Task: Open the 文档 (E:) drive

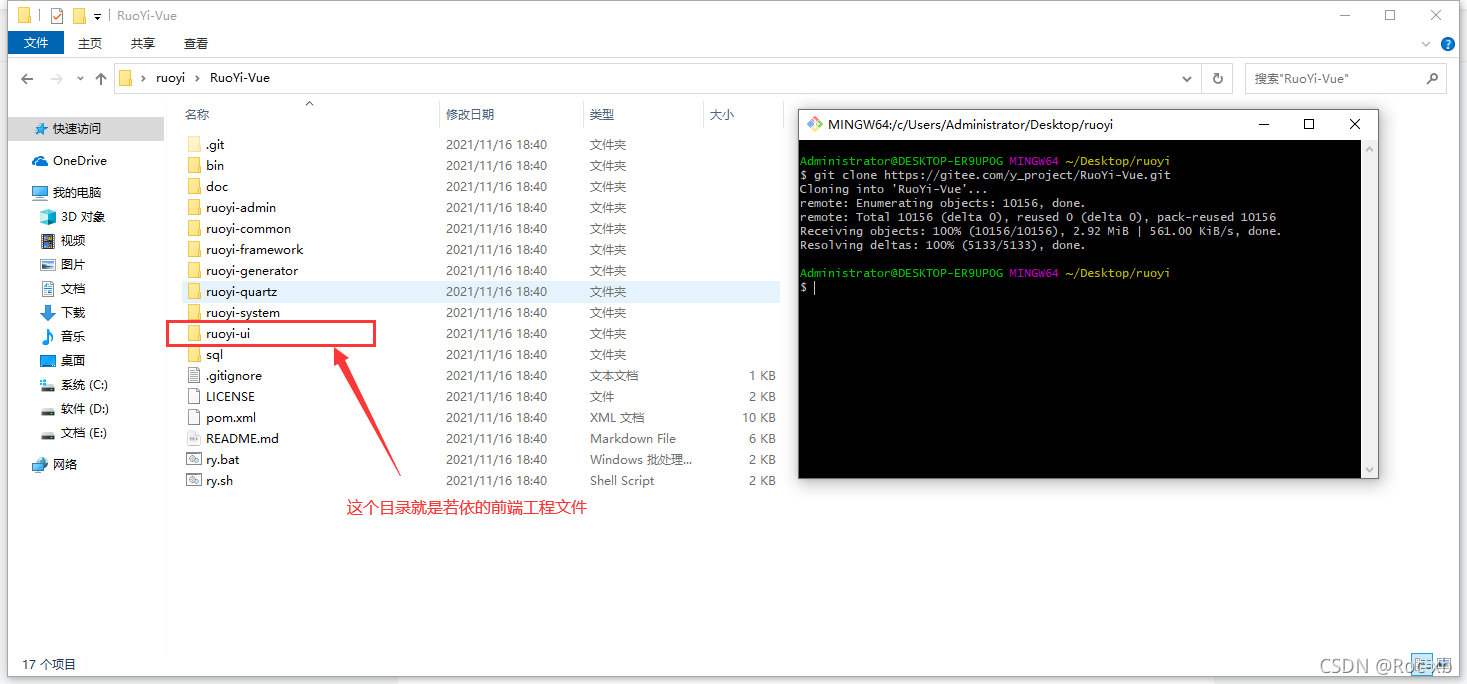Action: [84, 433]
